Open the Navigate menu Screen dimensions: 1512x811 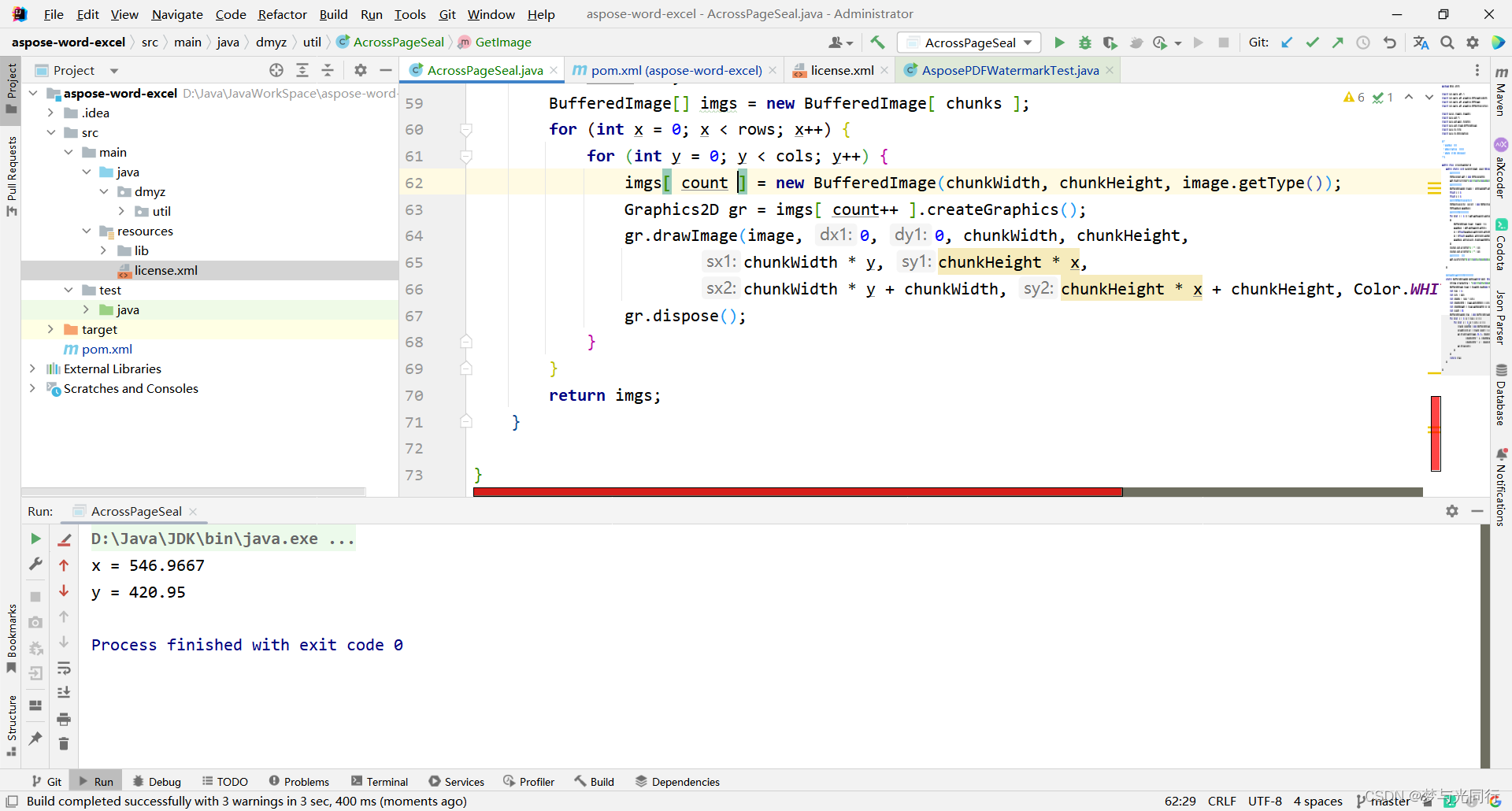177,14
